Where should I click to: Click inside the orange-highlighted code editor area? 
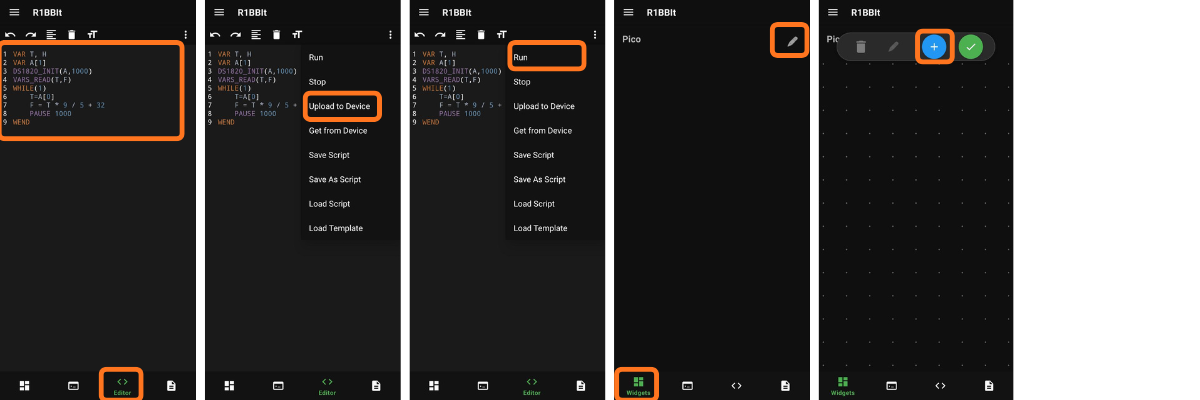tap(92, 90)
